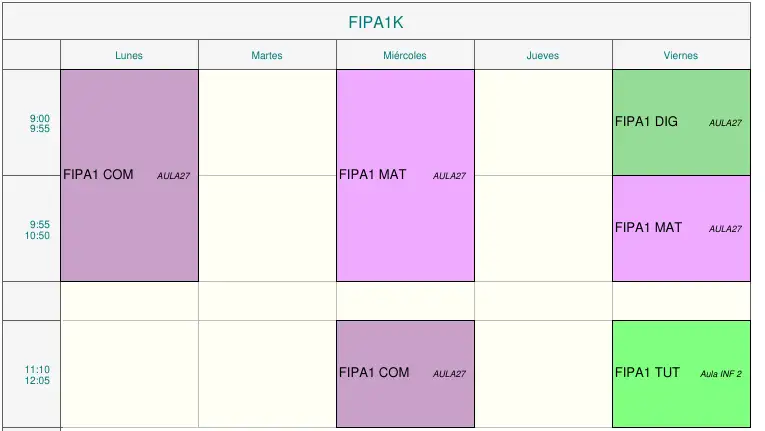This screenshot has width=765, height=431.
Task: Click empty Thursday 9:55 slot
Action: [x=543, y=228]
